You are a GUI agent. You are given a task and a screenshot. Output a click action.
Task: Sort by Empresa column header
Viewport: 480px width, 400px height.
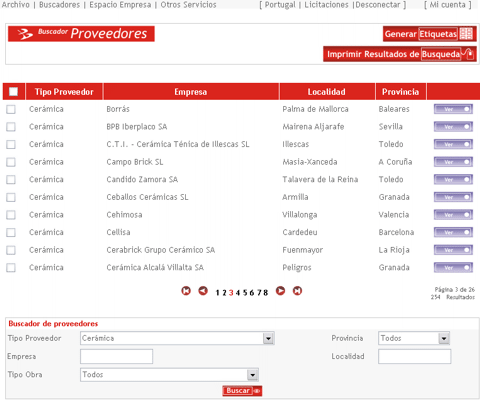pyautogui.click(x=191, y=92)
